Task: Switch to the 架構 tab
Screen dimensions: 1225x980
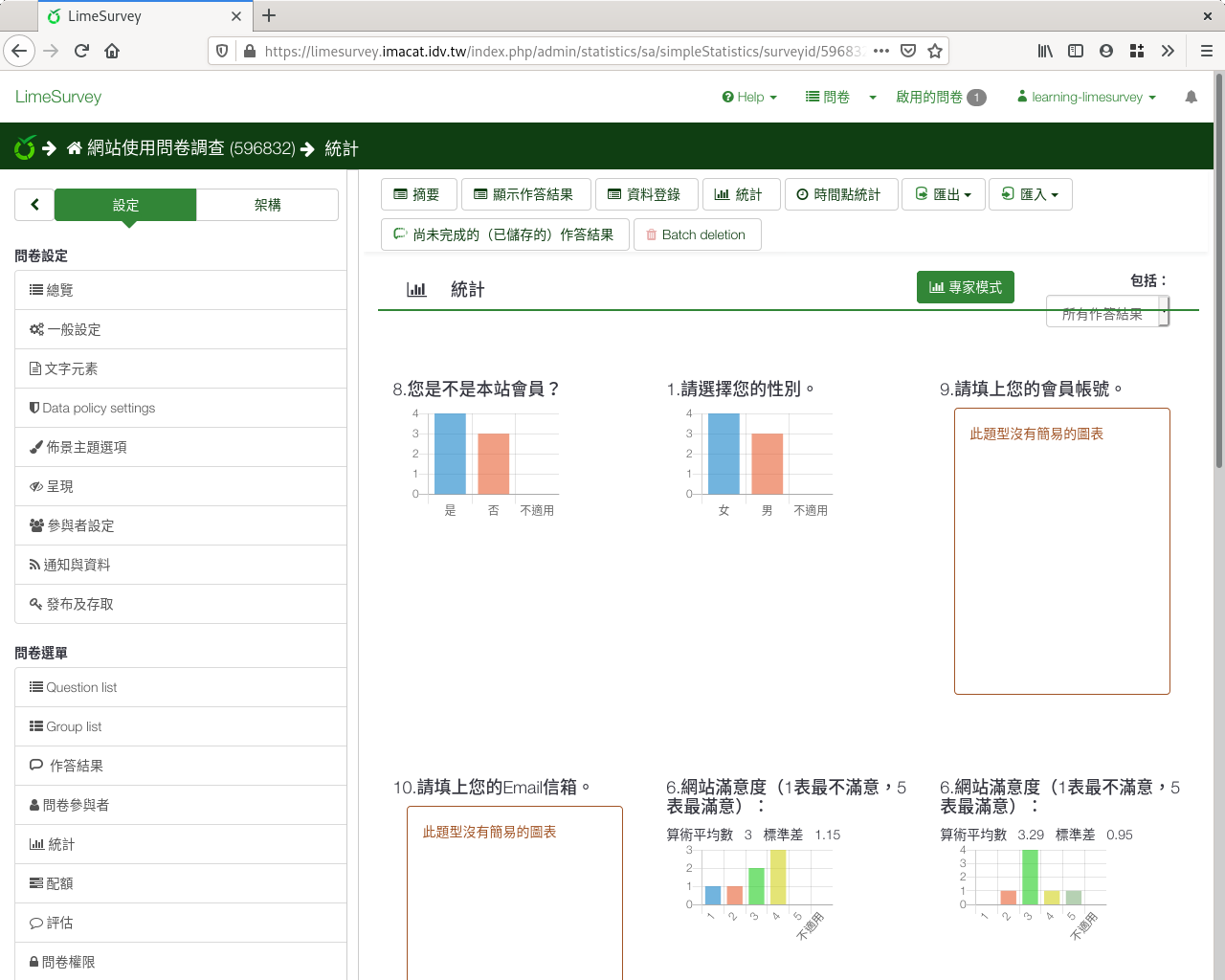Action: point(268,205)
